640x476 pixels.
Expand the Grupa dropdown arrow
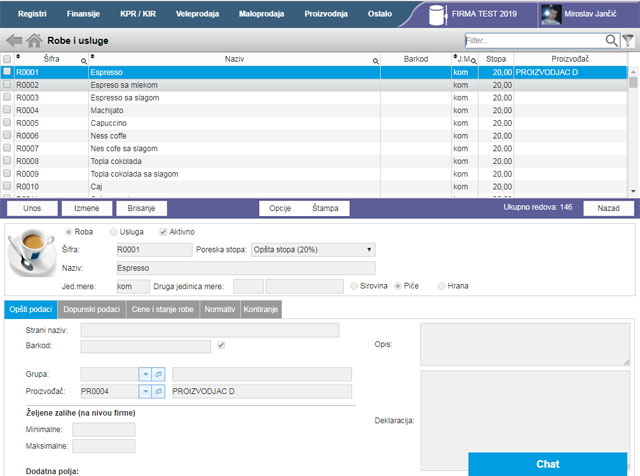[145, 373]
